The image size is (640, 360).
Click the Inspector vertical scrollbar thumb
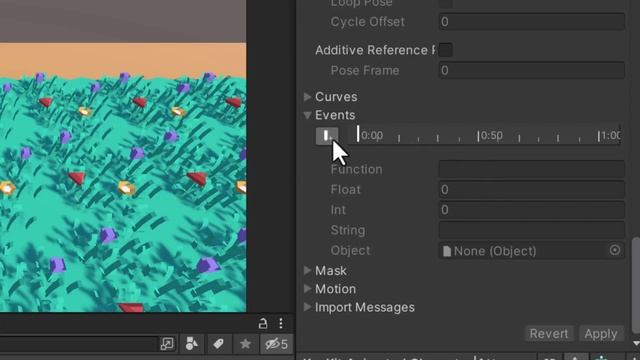pos(636,286)
